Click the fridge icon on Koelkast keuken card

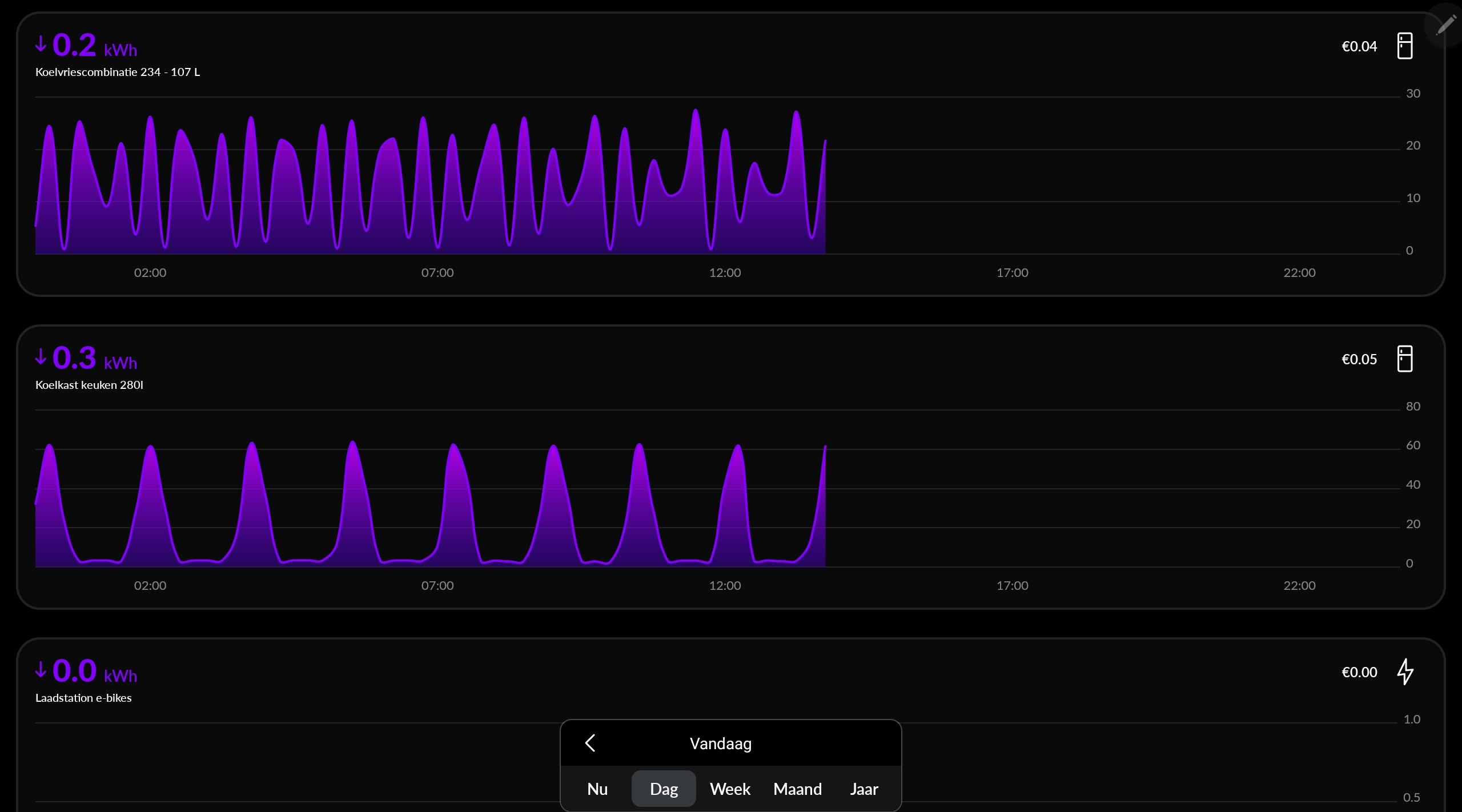click(1404, 359)
